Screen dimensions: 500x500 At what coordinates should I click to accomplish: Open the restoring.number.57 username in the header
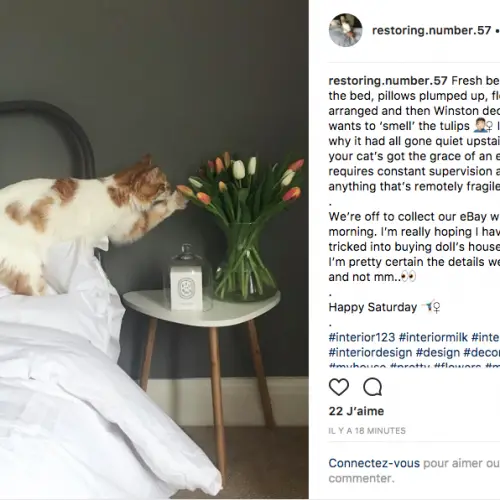click(431, 30)
